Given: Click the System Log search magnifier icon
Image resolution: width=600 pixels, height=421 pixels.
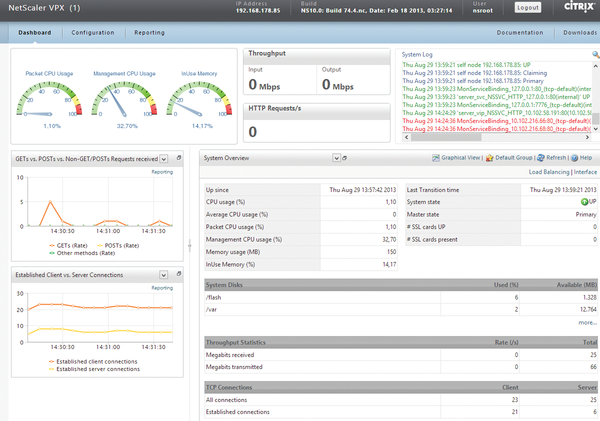Looking at the screenshot, I should tap(595, 55).
